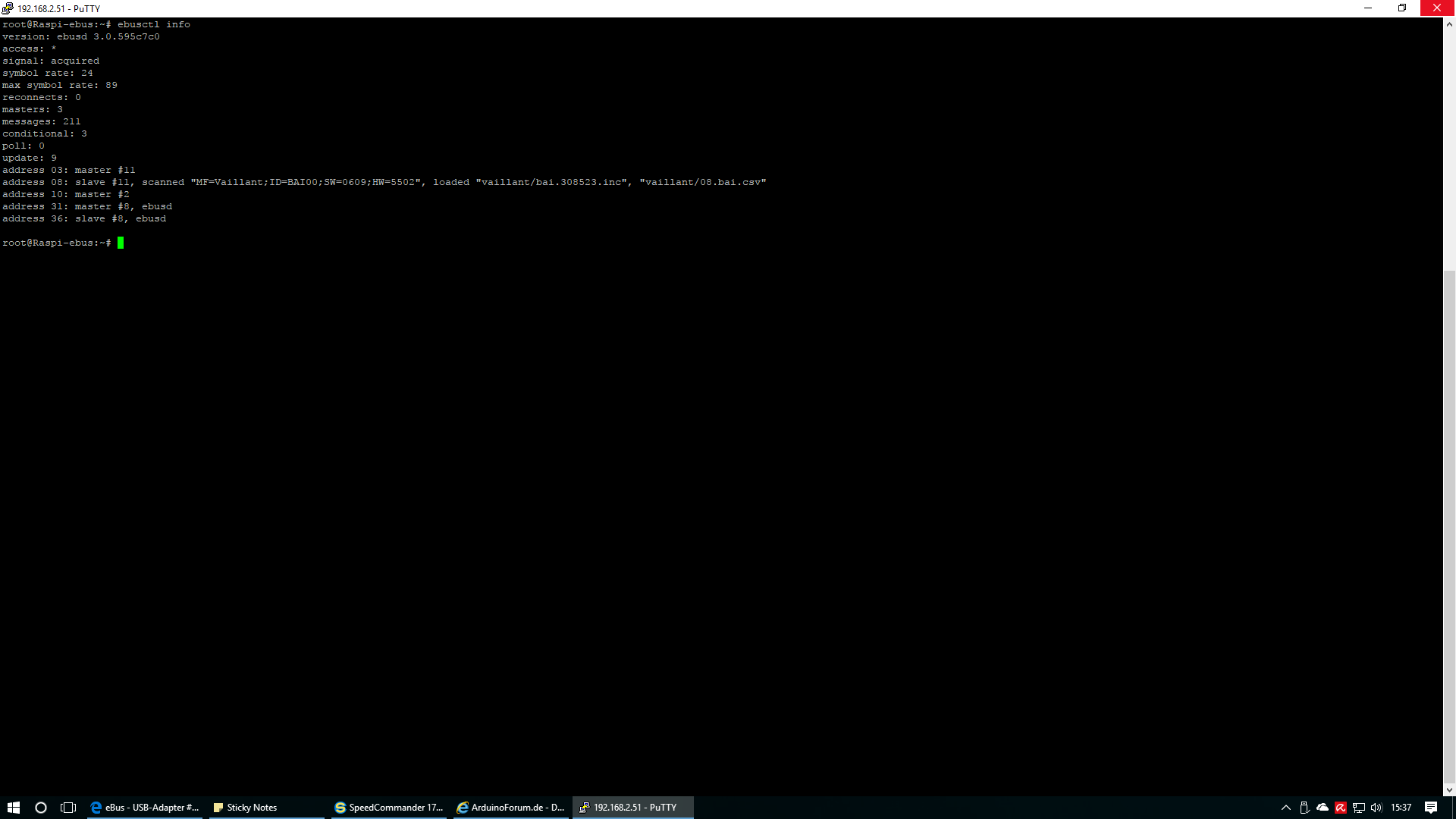1456x819 pixels.
Task: Click 'address 36: slave #8, ebusd' line
Action: pyautogui.click(x=84, y=218)
